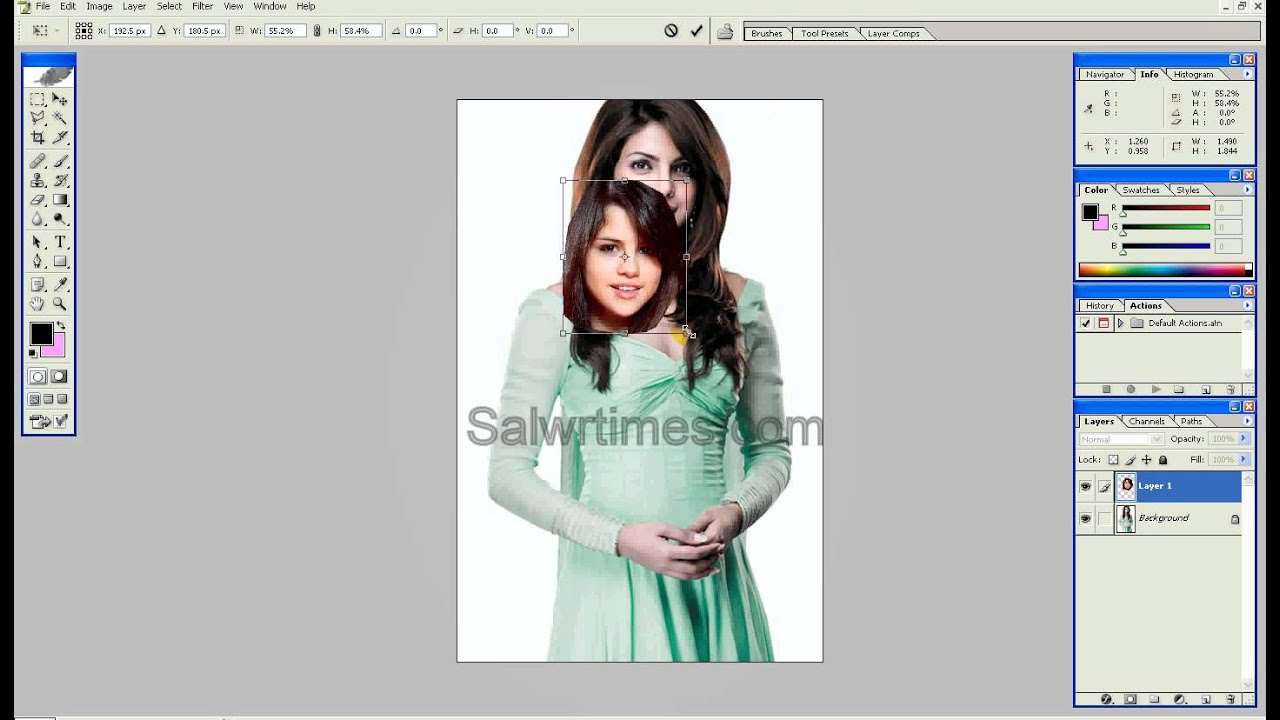Select the Type tool

tap(60, 242)
